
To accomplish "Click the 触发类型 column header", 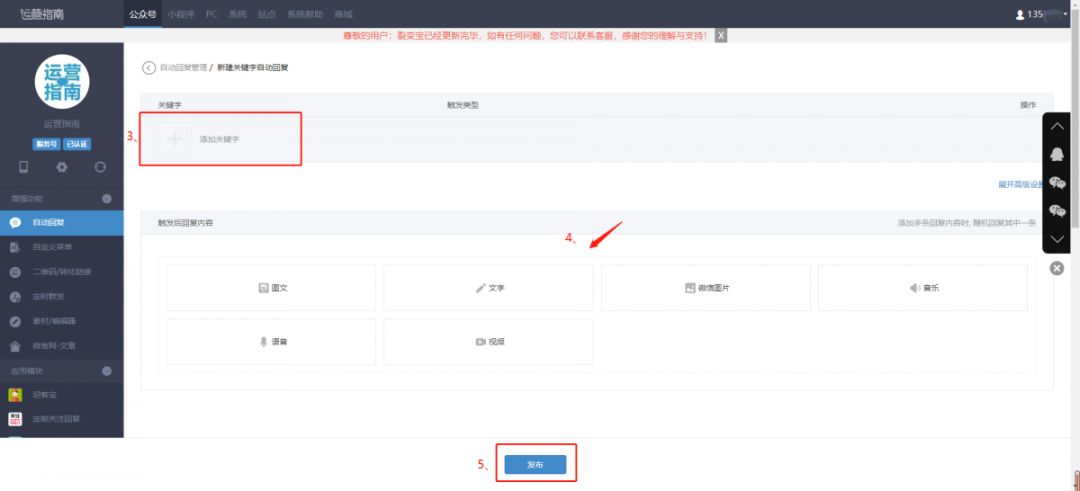I will pos(463,105).
